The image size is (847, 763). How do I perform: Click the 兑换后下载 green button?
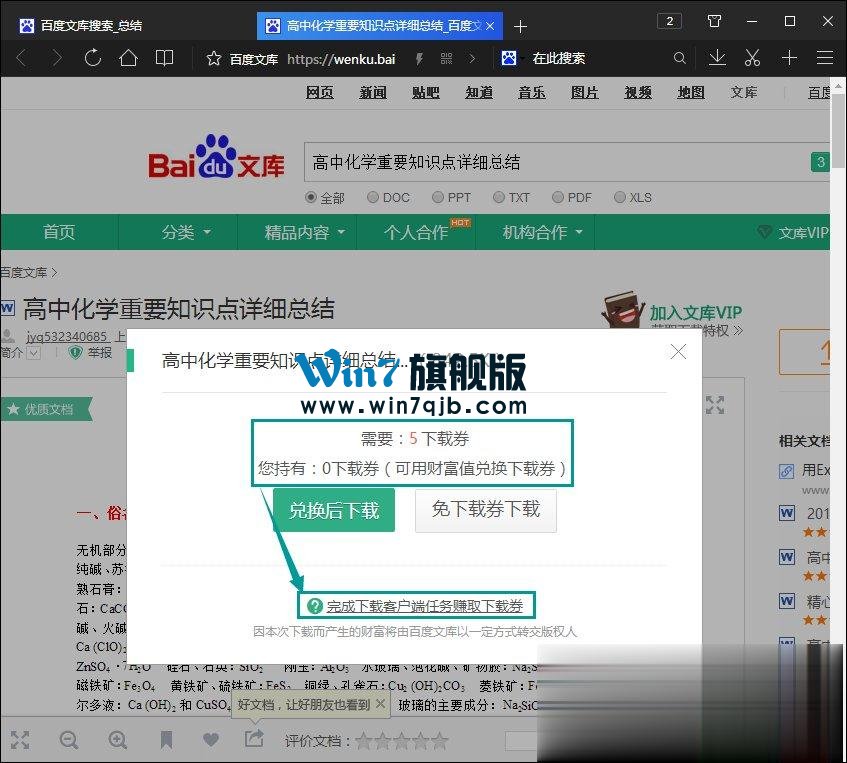tap(334, 510)
